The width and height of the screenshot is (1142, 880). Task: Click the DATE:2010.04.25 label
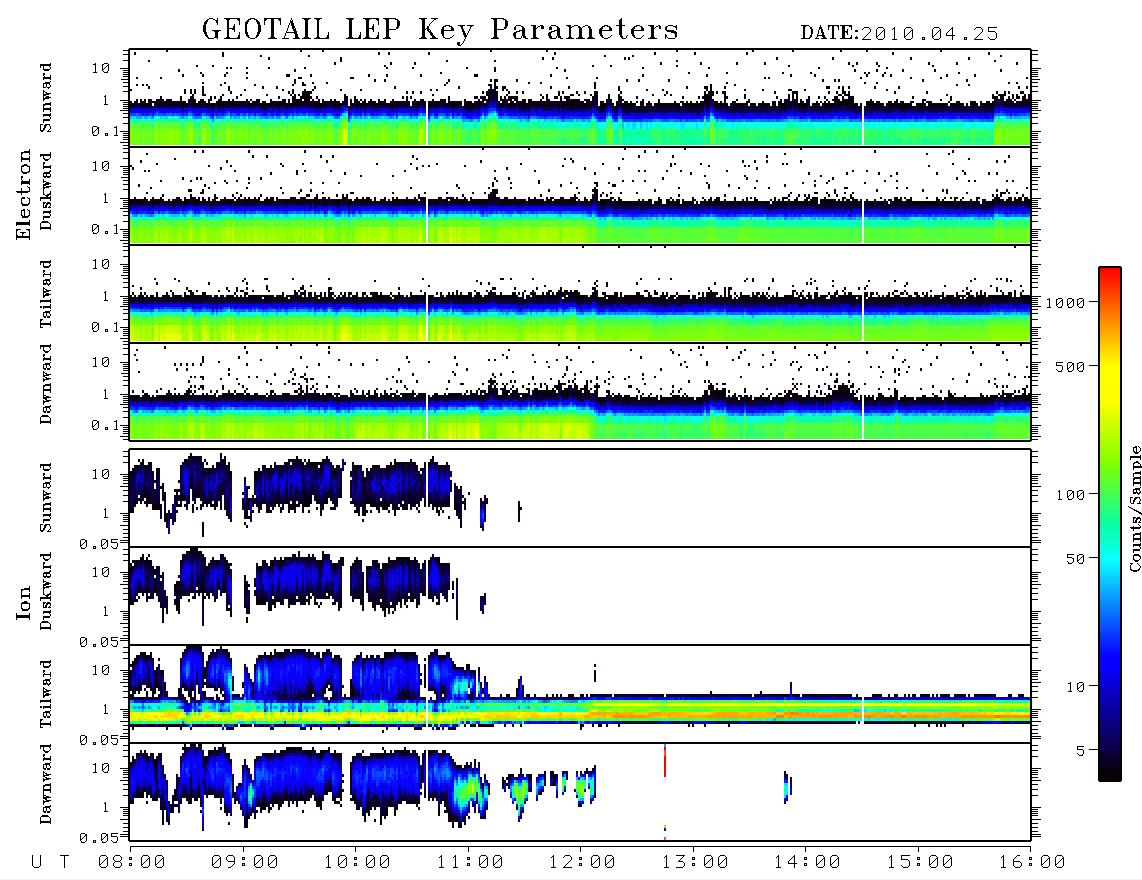899,34
